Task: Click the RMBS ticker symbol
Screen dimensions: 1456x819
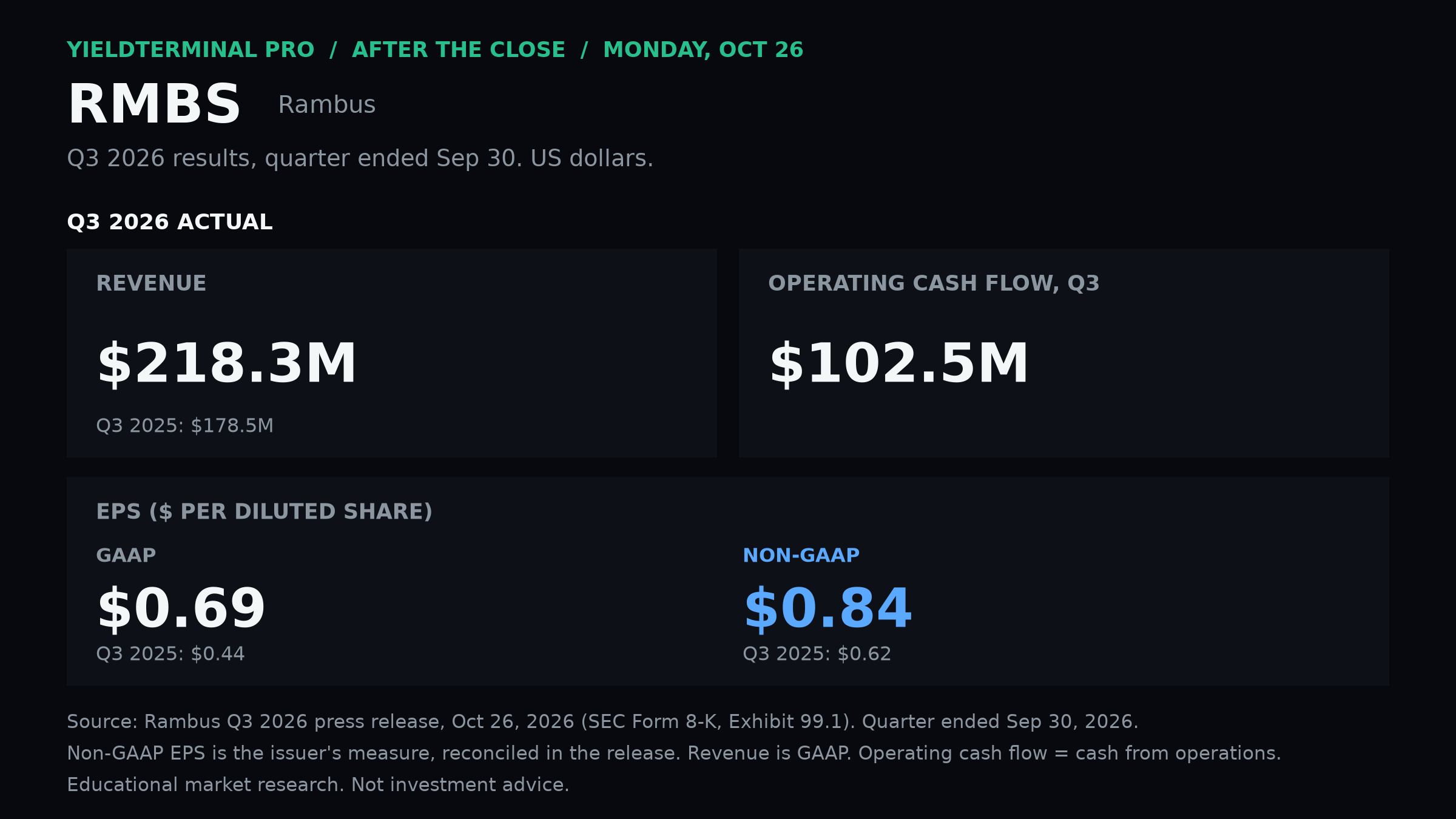Action: 154,104
